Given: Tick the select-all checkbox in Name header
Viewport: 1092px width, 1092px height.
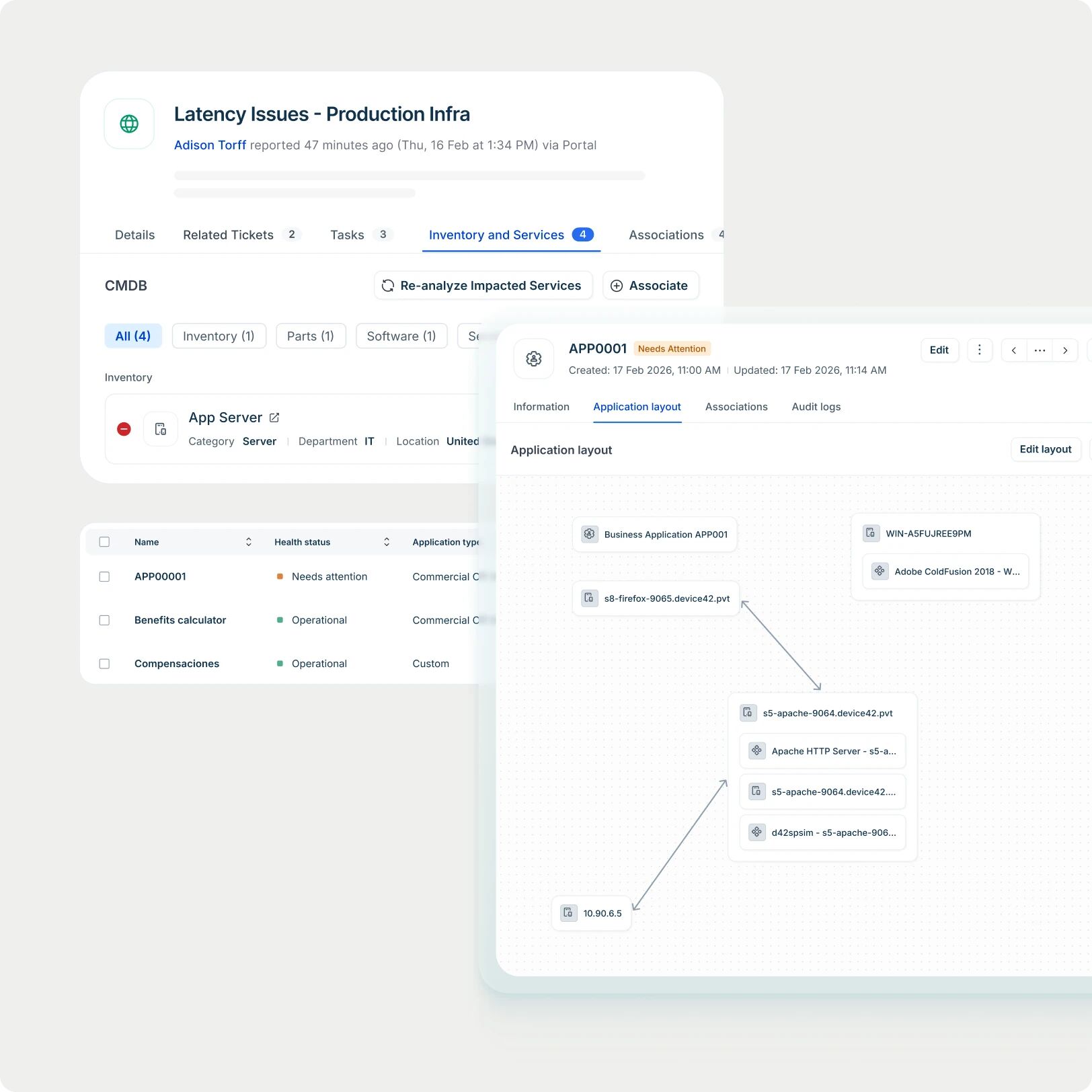Looking at the screenshot, I should [104, 542].
